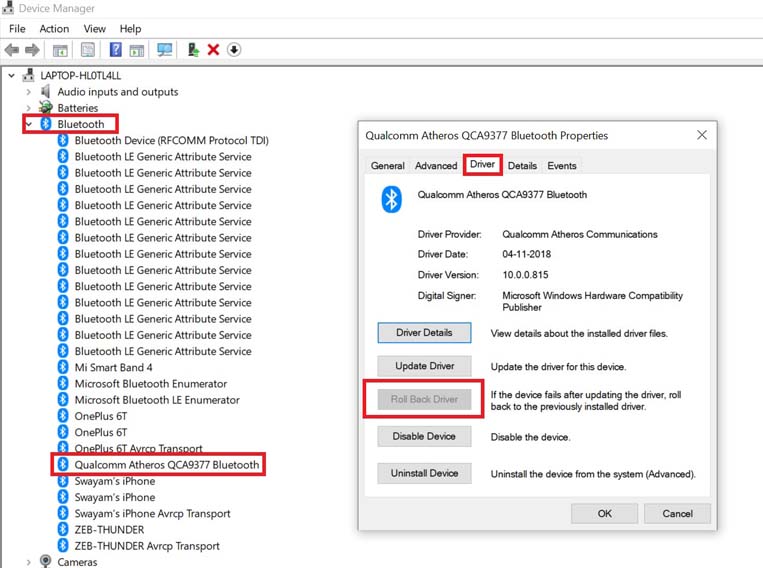Collapse the LAPTOP-HL0TL4LL root node
Viewport: 763px width, 568px height.
[x=12, y=75]
